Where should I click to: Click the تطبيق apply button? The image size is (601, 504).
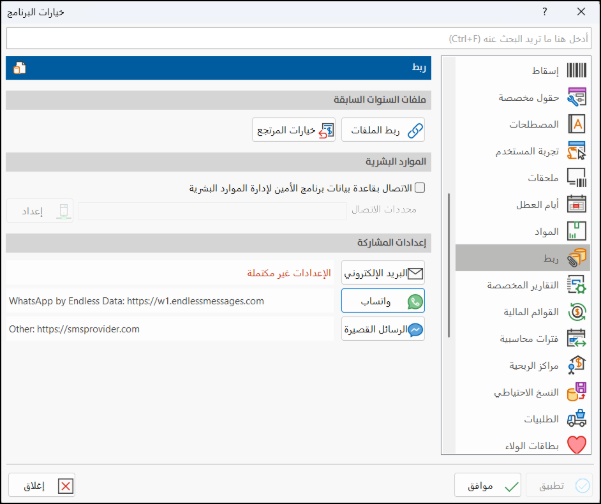coord(559,486)
